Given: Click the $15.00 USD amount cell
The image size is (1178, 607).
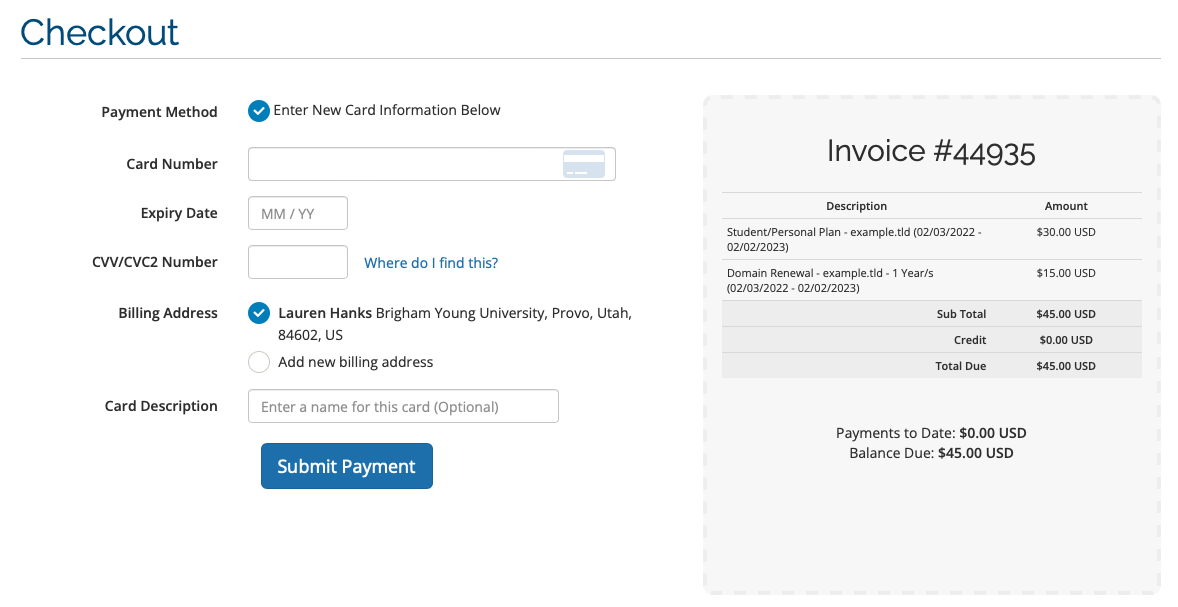Looking at the screenshot, I should tap(1066, 273).
